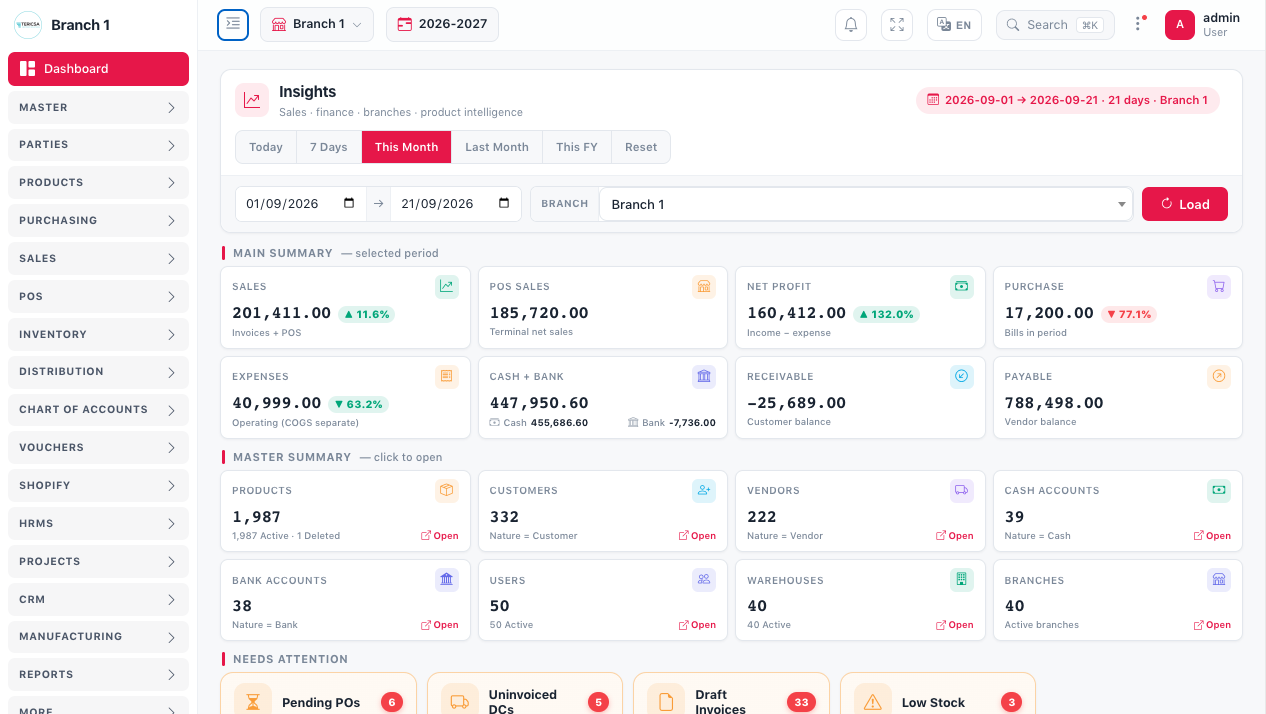Select the 7 Days period tab
This screenshot has width=1266, height=714.
tap(329, 147)
